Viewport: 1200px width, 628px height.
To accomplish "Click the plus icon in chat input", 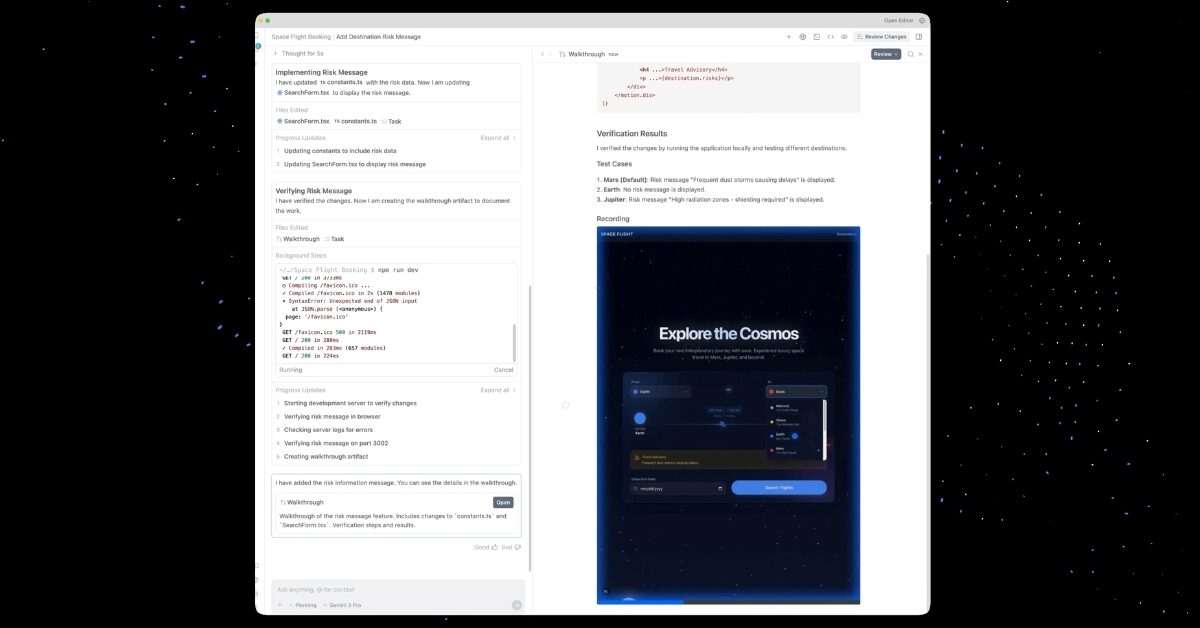I will click(280, 605).
